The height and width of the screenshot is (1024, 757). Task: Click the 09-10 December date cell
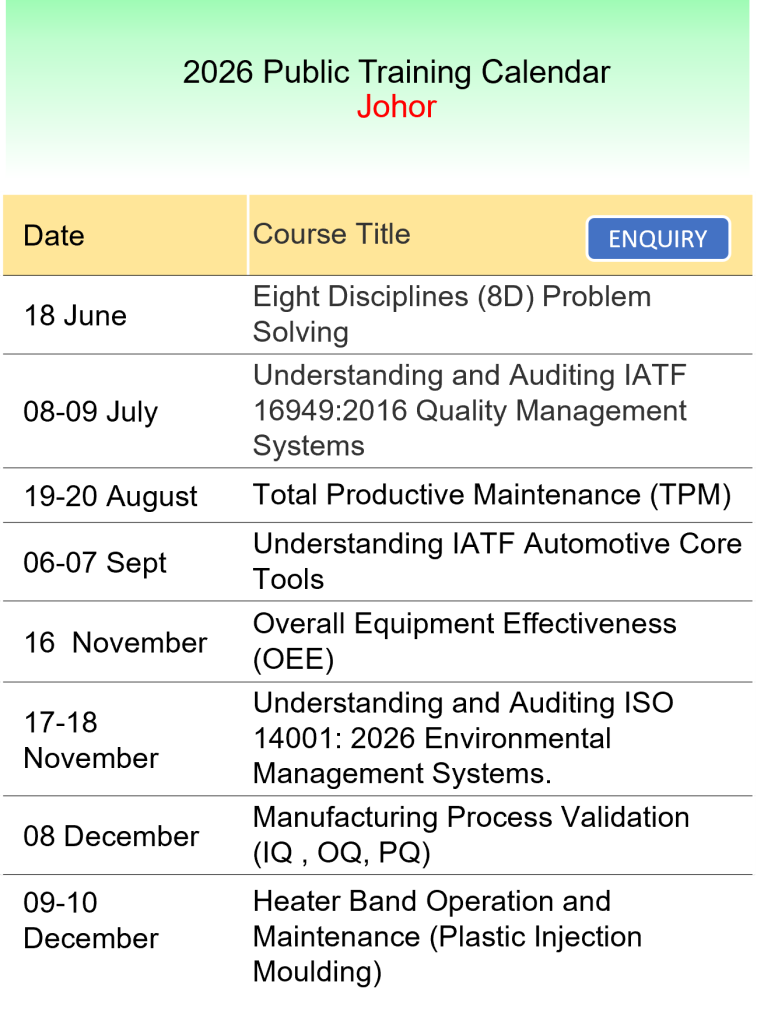(x=91, y=921)
